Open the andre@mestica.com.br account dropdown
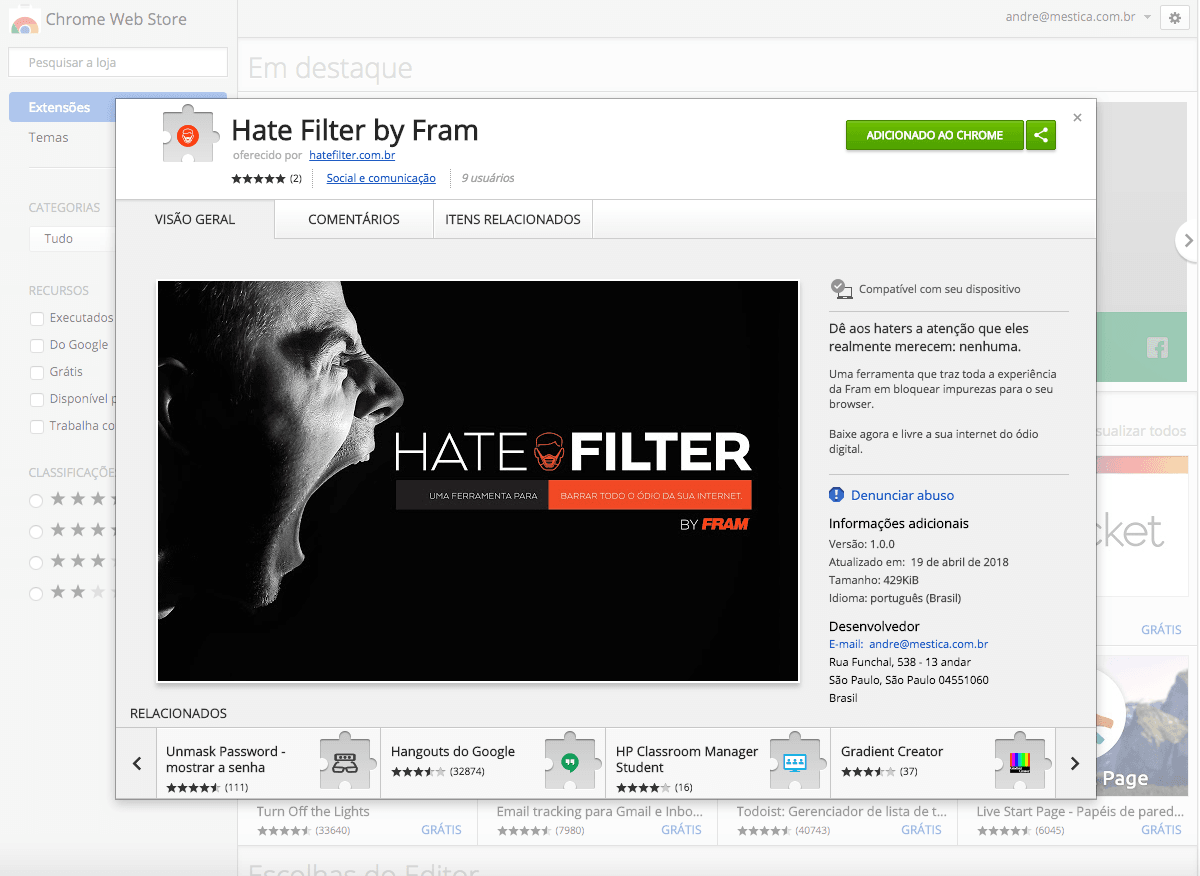This screenshot has width=1200, height=876. [x=1079, y=17]
